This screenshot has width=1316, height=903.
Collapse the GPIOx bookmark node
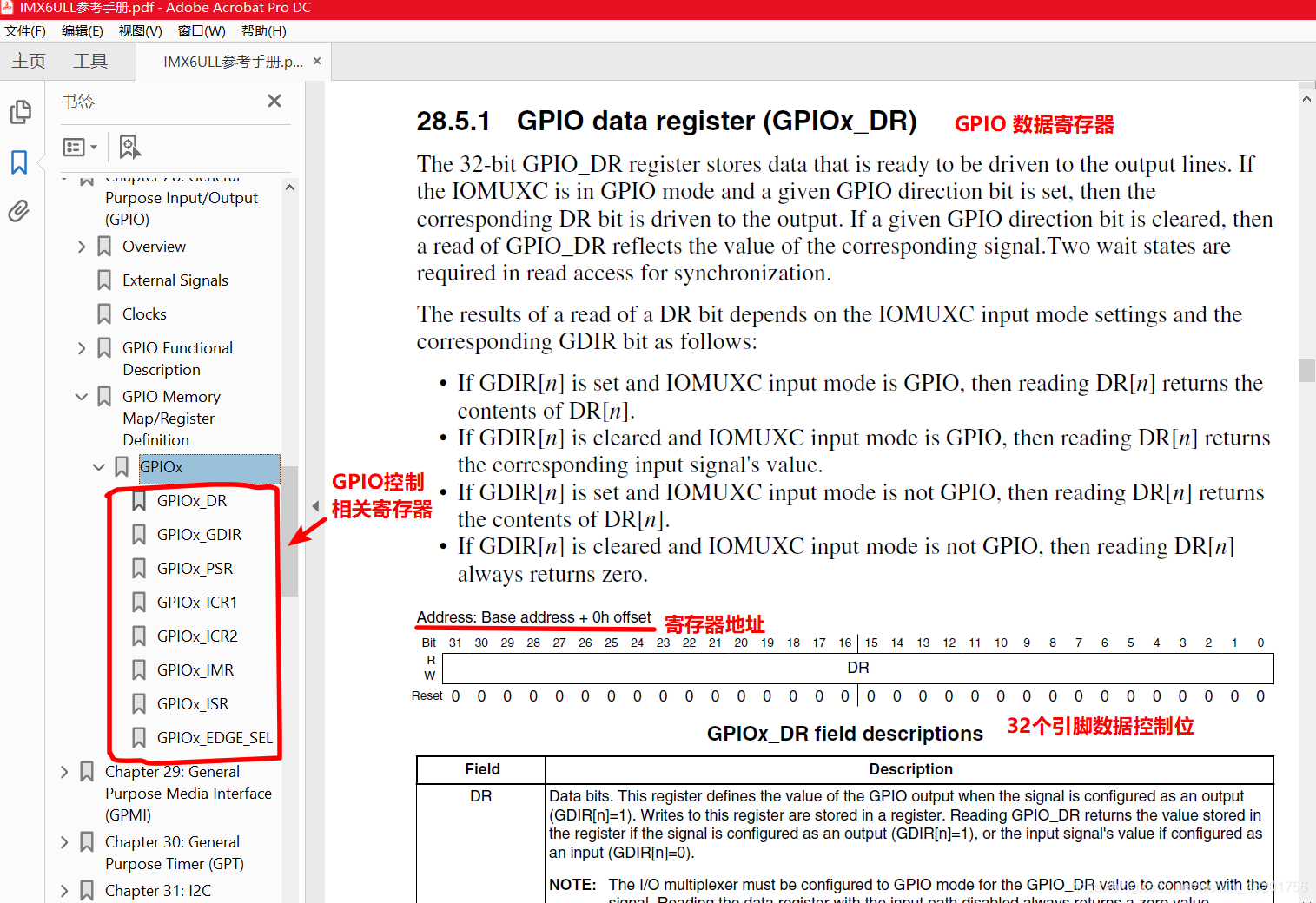tap(99, 467)
